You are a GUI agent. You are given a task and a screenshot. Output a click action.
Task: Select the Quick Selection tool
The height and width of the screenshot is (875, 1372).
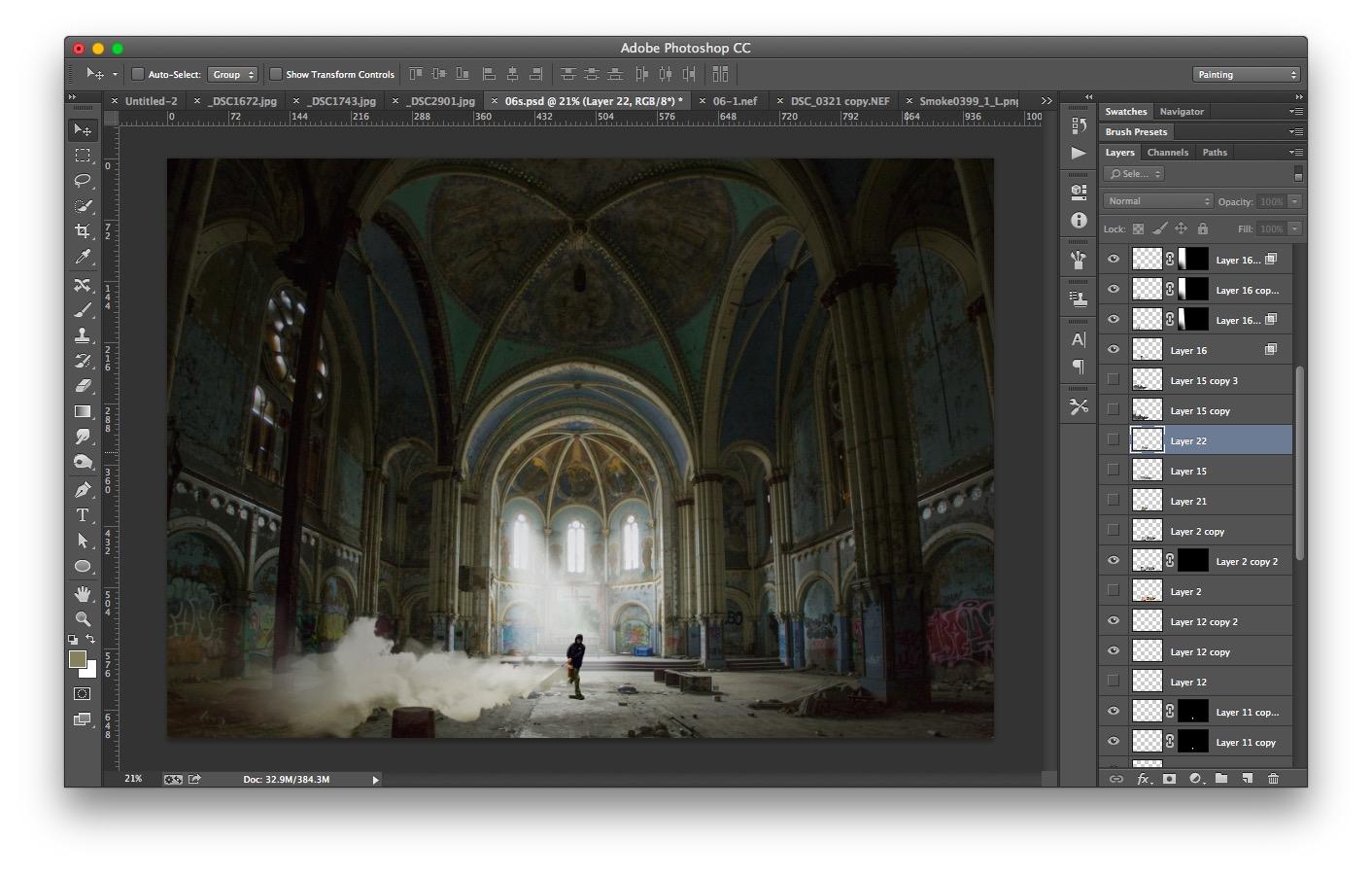click(83, 206)
